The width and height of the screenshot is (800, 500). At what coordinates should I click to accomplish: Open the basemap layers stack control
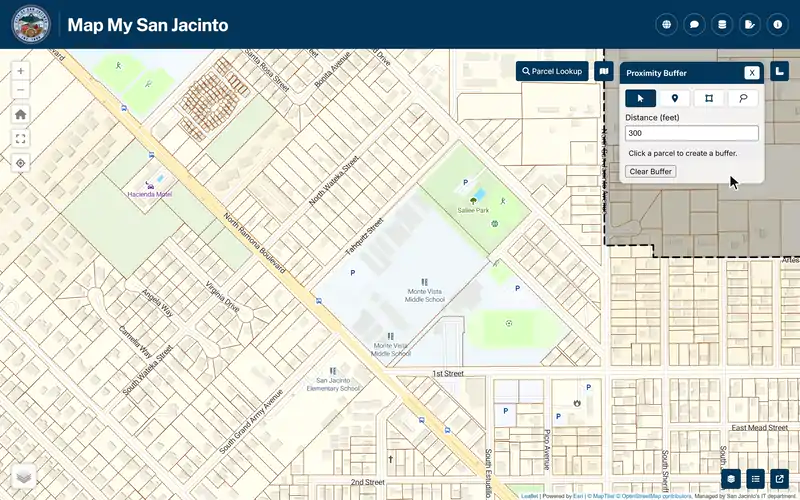(x=23, y=477)
